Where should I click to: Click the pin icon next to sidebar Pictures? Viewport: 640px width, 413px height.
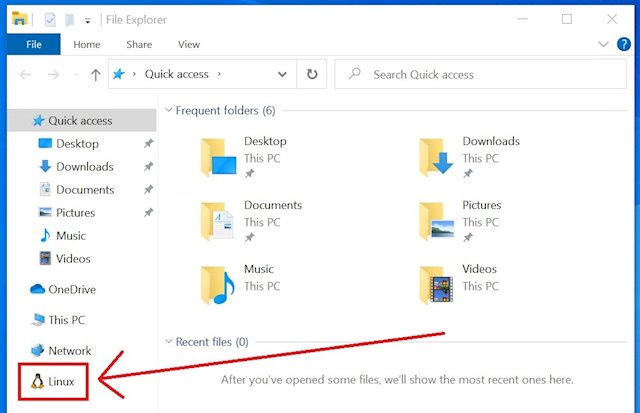tap(148, 212)
